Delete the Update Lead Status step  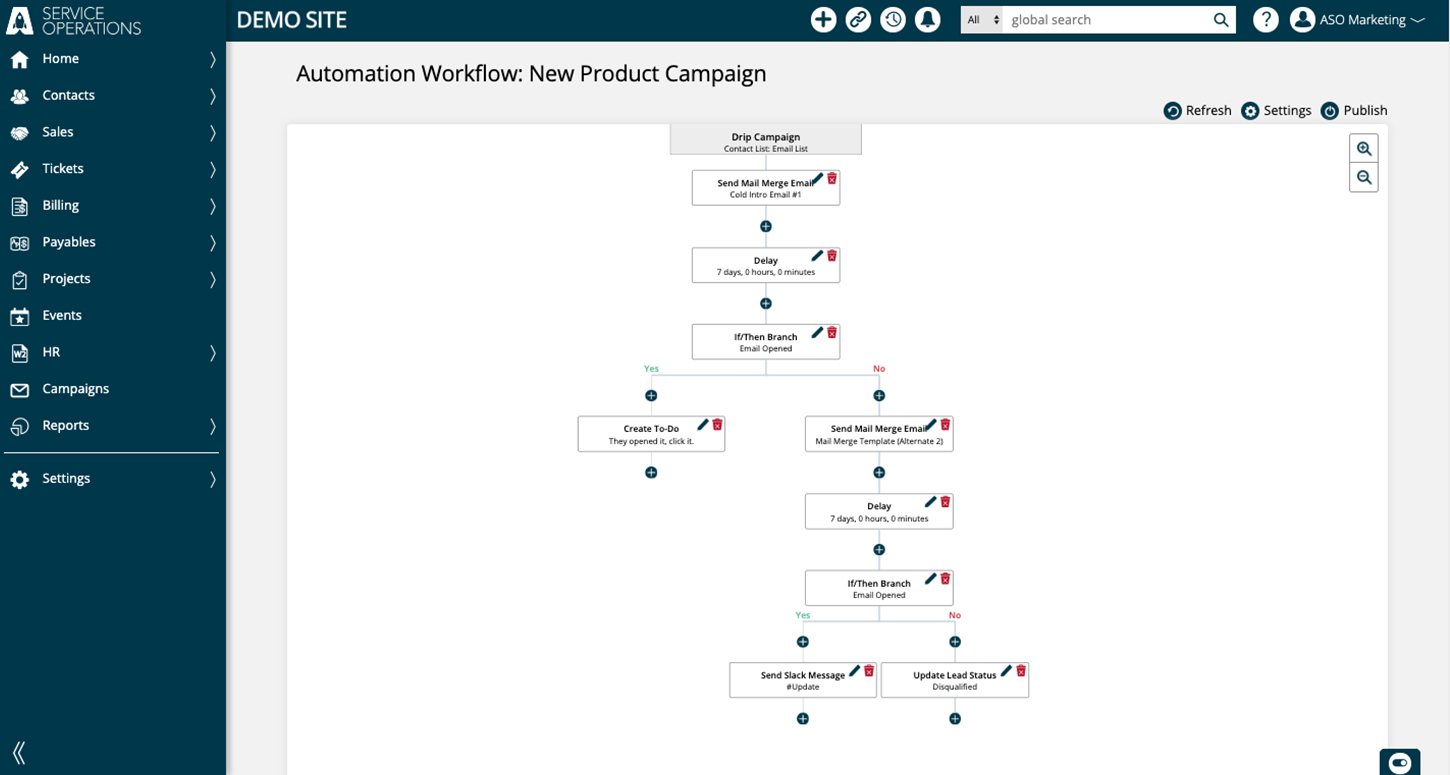click(x=1021, y=670)
